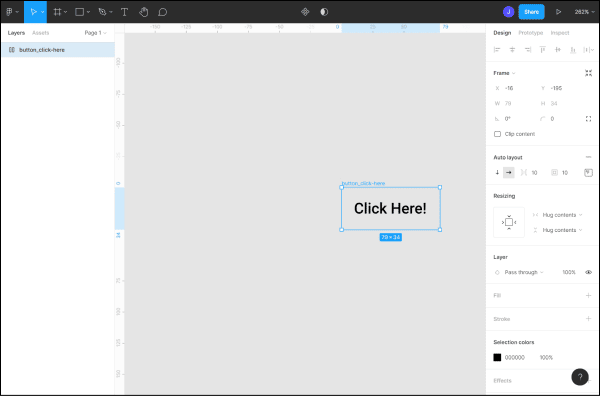Toggle Clip content checkbox
600x396 pixels.
tap(497, 134)
